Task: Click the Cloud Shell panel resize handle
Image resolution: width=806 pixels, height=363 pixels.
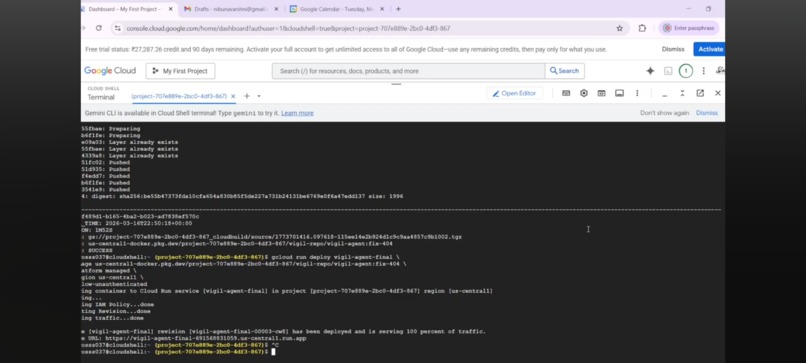Action: (x=396, y=84)
